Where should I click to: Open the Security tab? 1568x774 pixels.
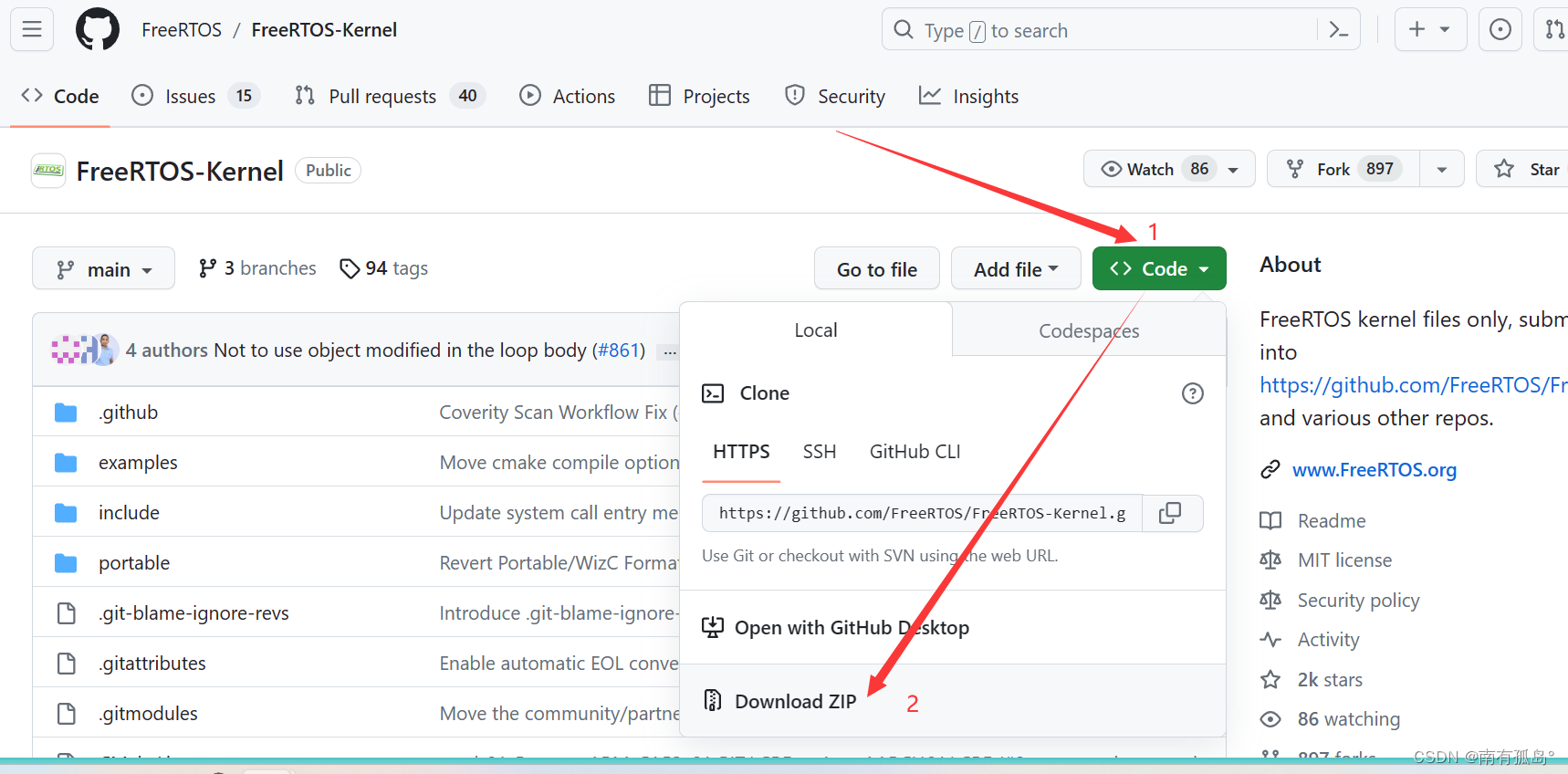point(835,96)
